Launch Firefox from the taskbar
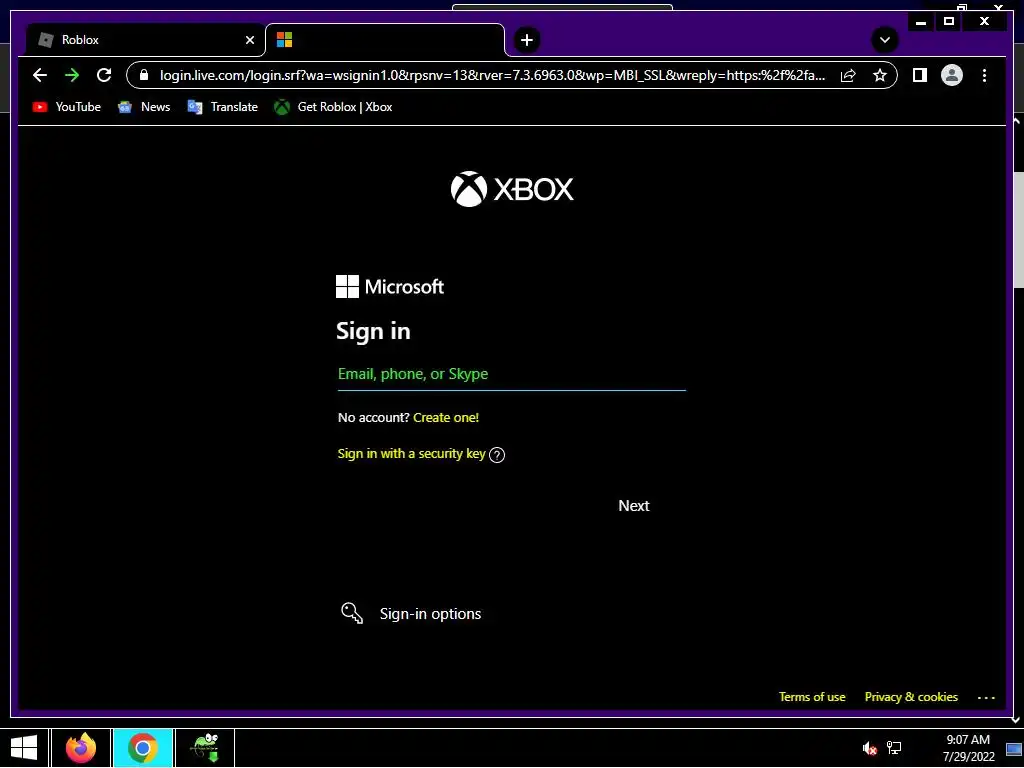Image resolution: width=1024 pixels, height=768 pixels. click(81, 748)
